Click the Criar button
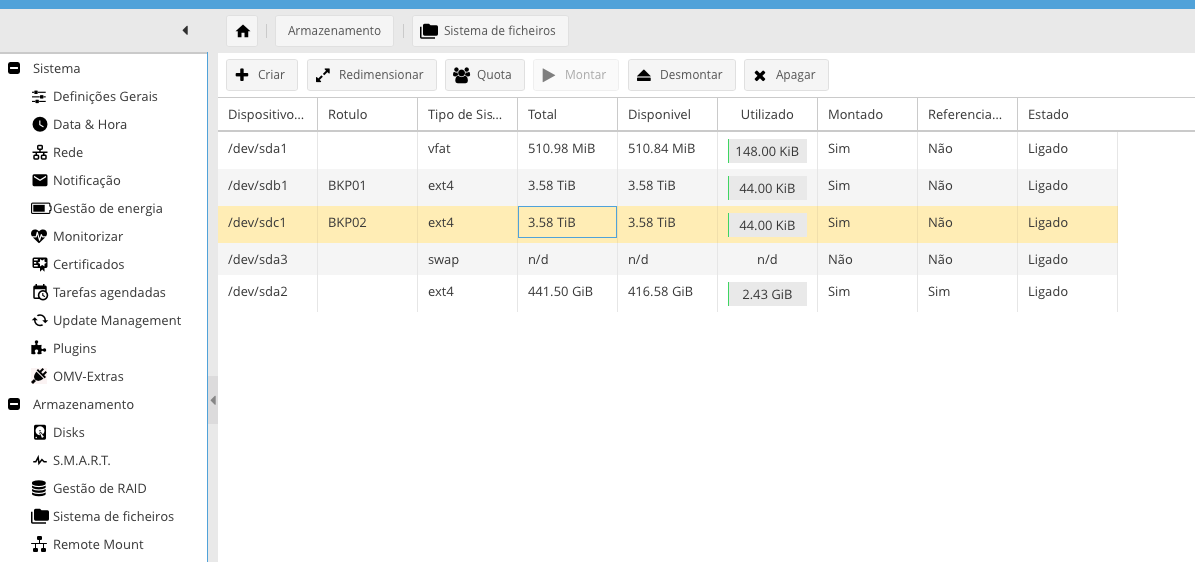1195x562 pixels. point(261,75)
